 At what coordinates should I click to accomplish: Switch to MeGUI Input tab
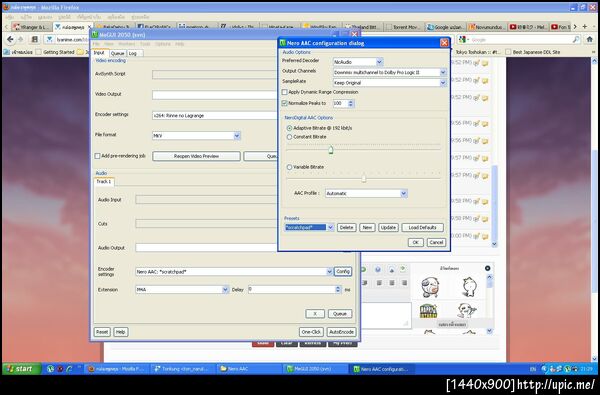tap(99, 53)
